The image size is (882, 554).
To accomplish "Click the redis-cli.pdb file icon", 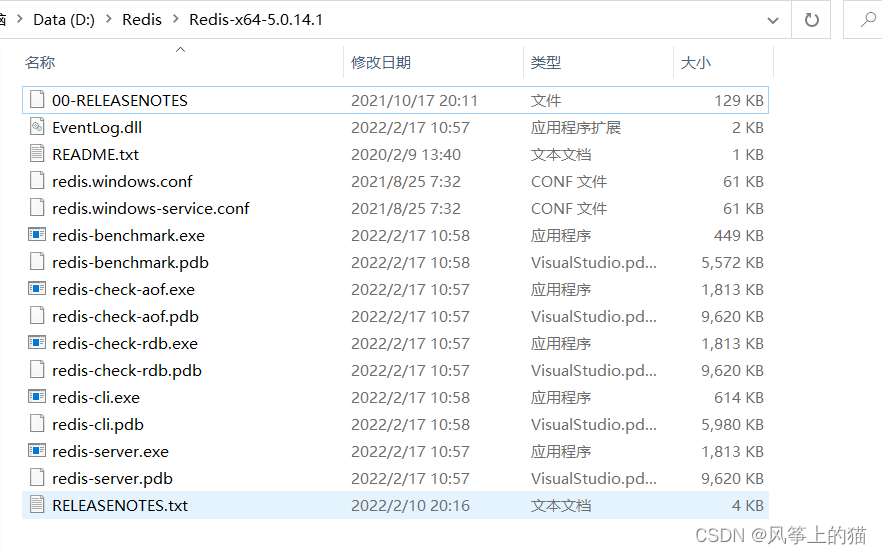I will [37, 424].
